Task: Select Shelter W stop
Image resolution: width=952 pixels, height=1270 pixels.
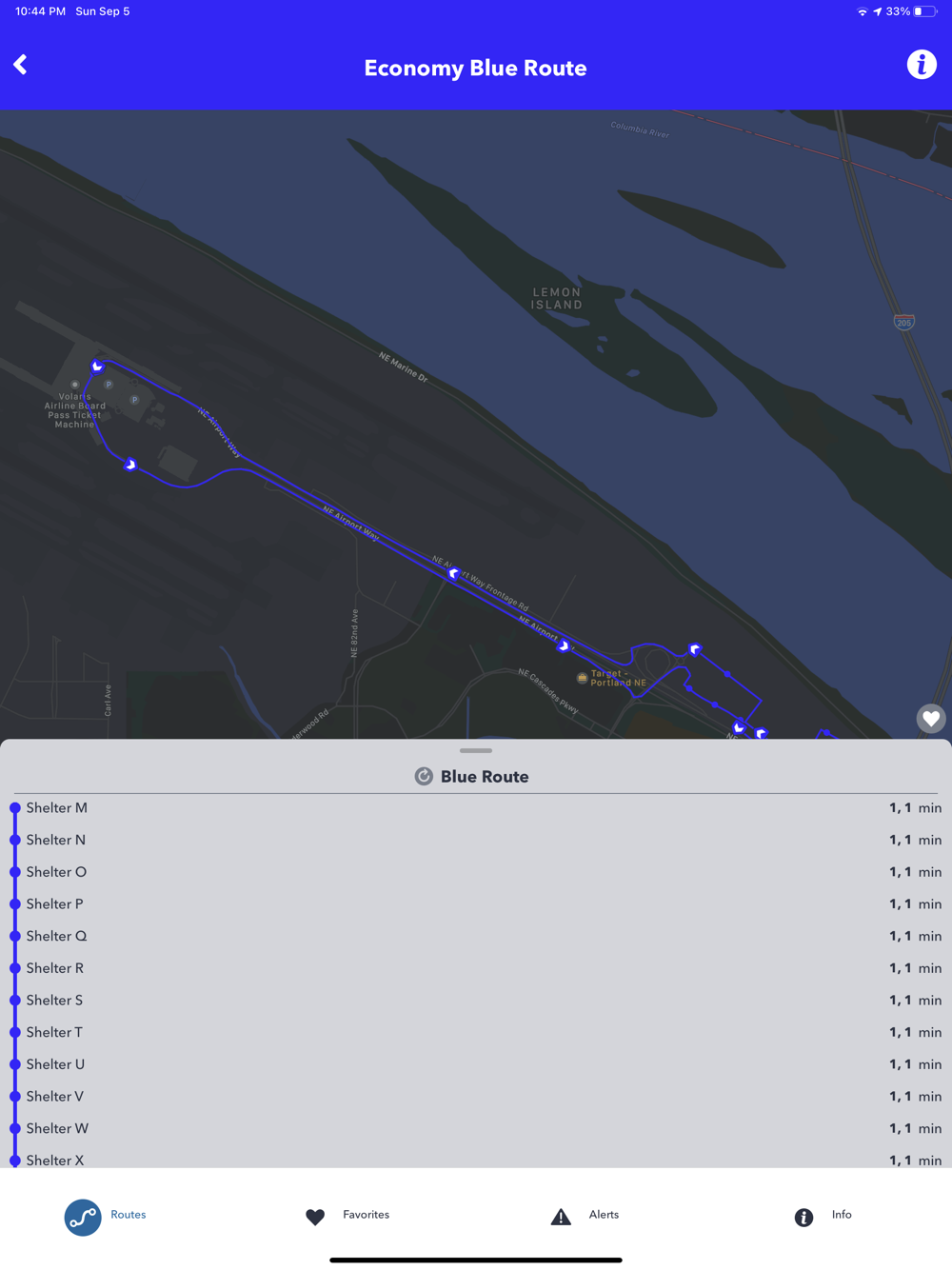Action: [x=476, y=1128]
